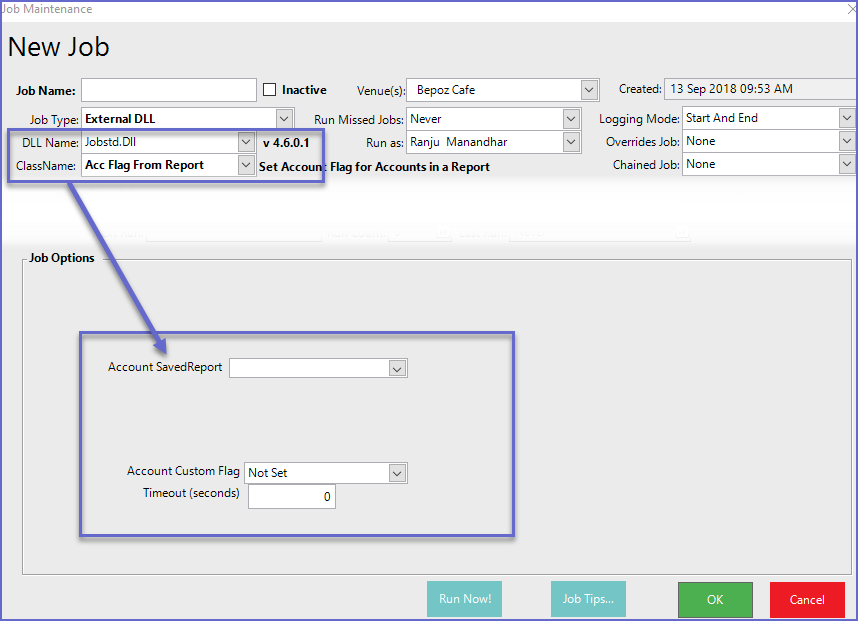Expand the Run as user dropdown
858x621 pixels.
(570, 142)
